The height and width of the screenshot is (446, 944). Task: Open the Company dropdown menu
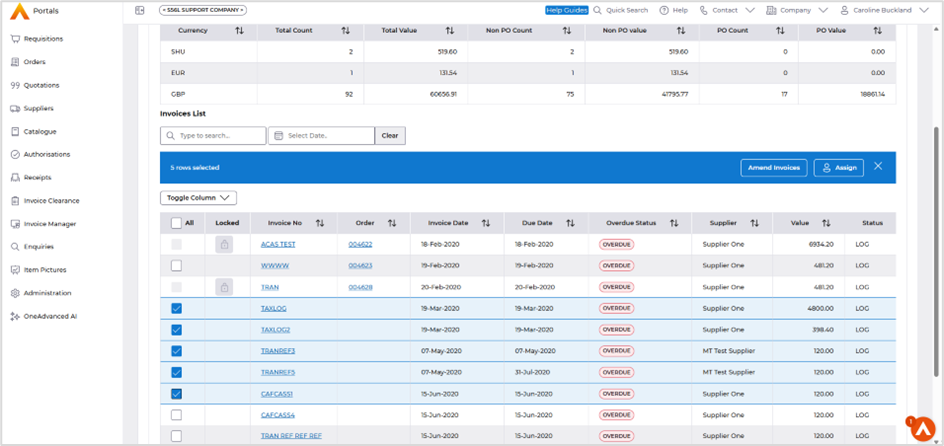pyautogui.click(x=797, y=10)
